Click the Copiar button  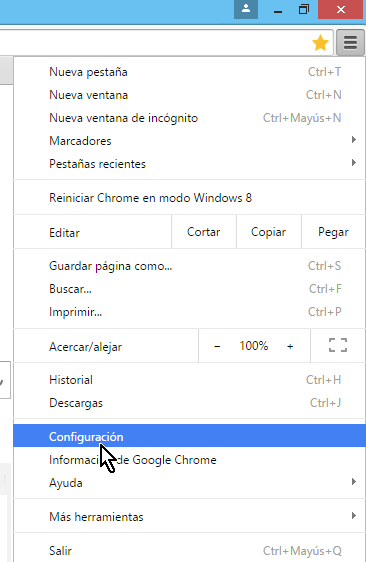click(268, 232)
